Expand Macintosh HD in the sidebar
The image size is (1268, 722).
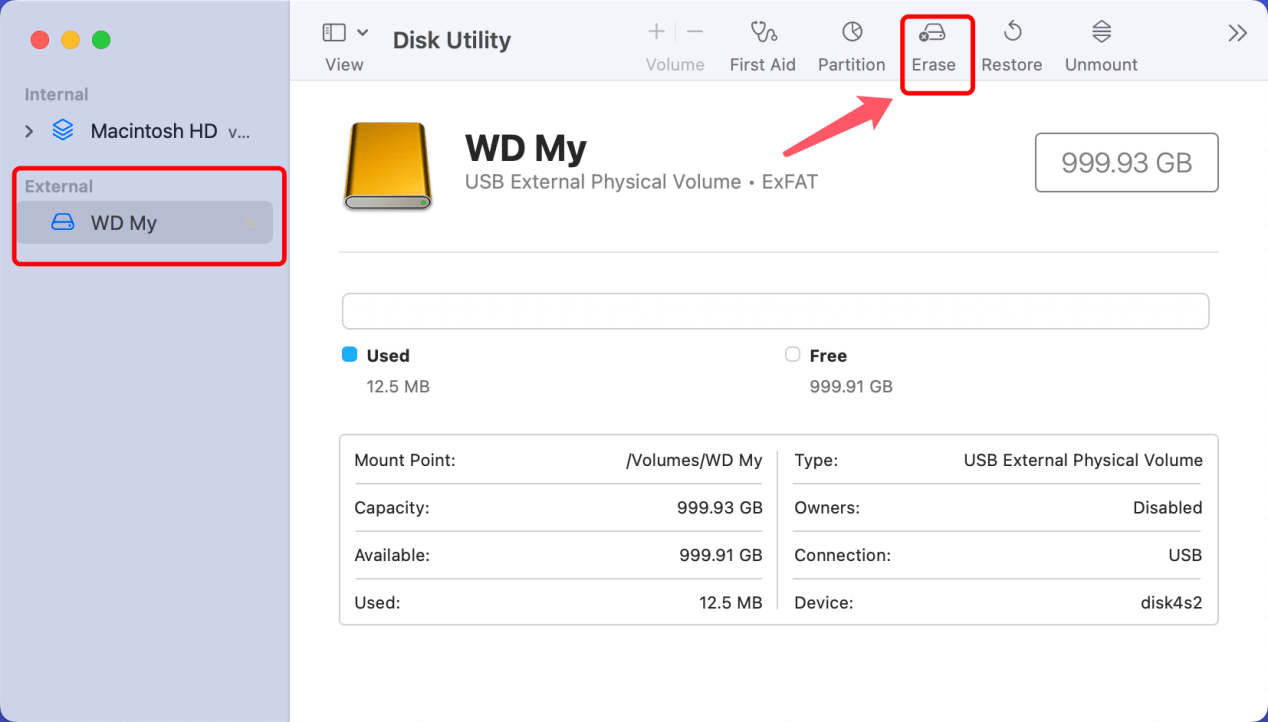point(28,130)
